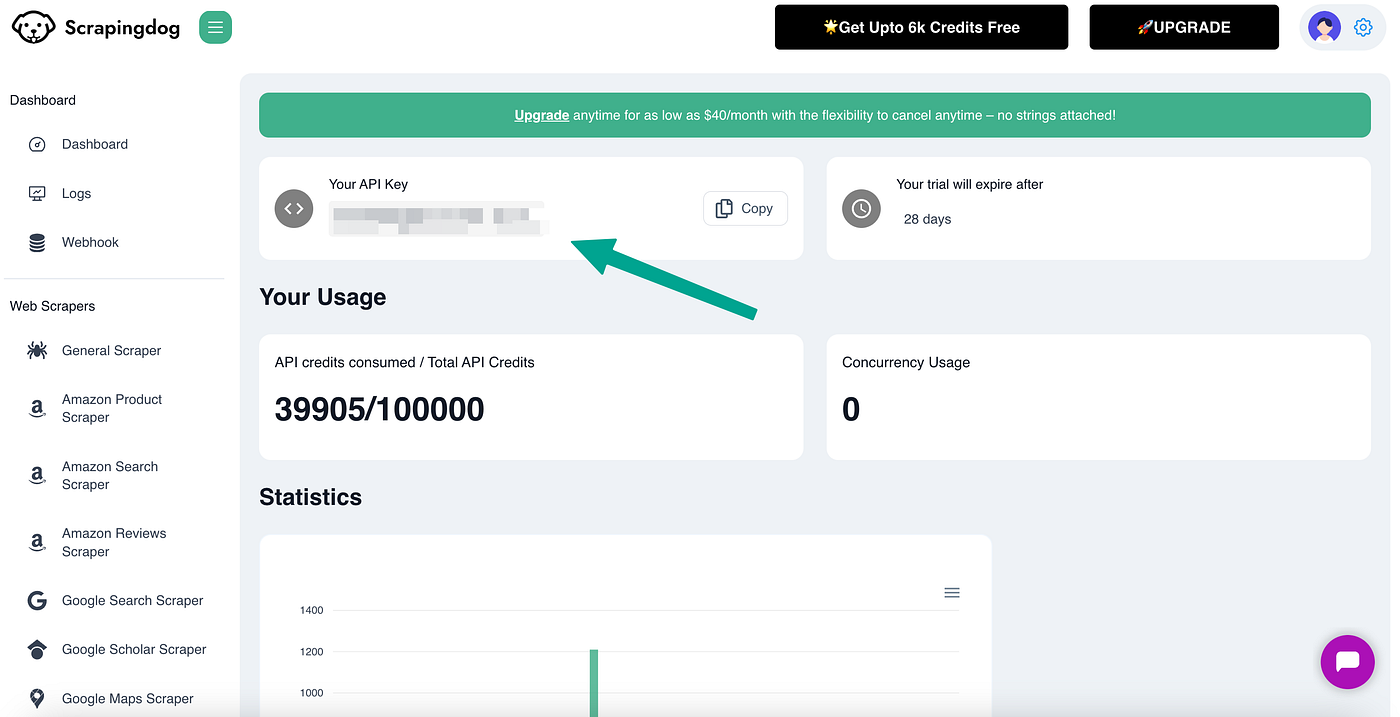Click the Webhook database icon
This screenshot has height=717, width=1400.
click(37, 243)
